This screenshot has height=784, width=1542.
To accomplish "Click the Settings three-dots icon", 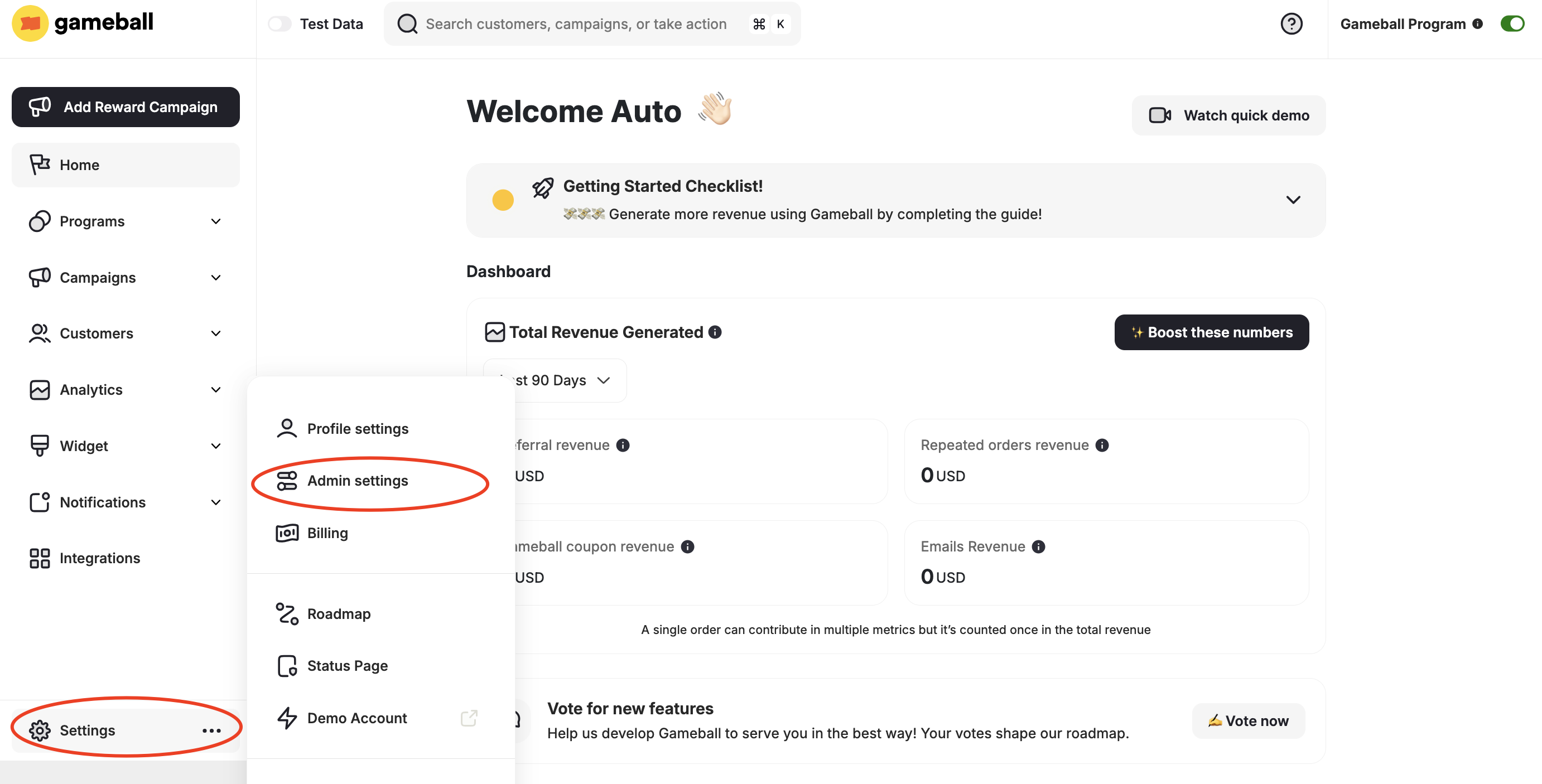I will [211, 730].
